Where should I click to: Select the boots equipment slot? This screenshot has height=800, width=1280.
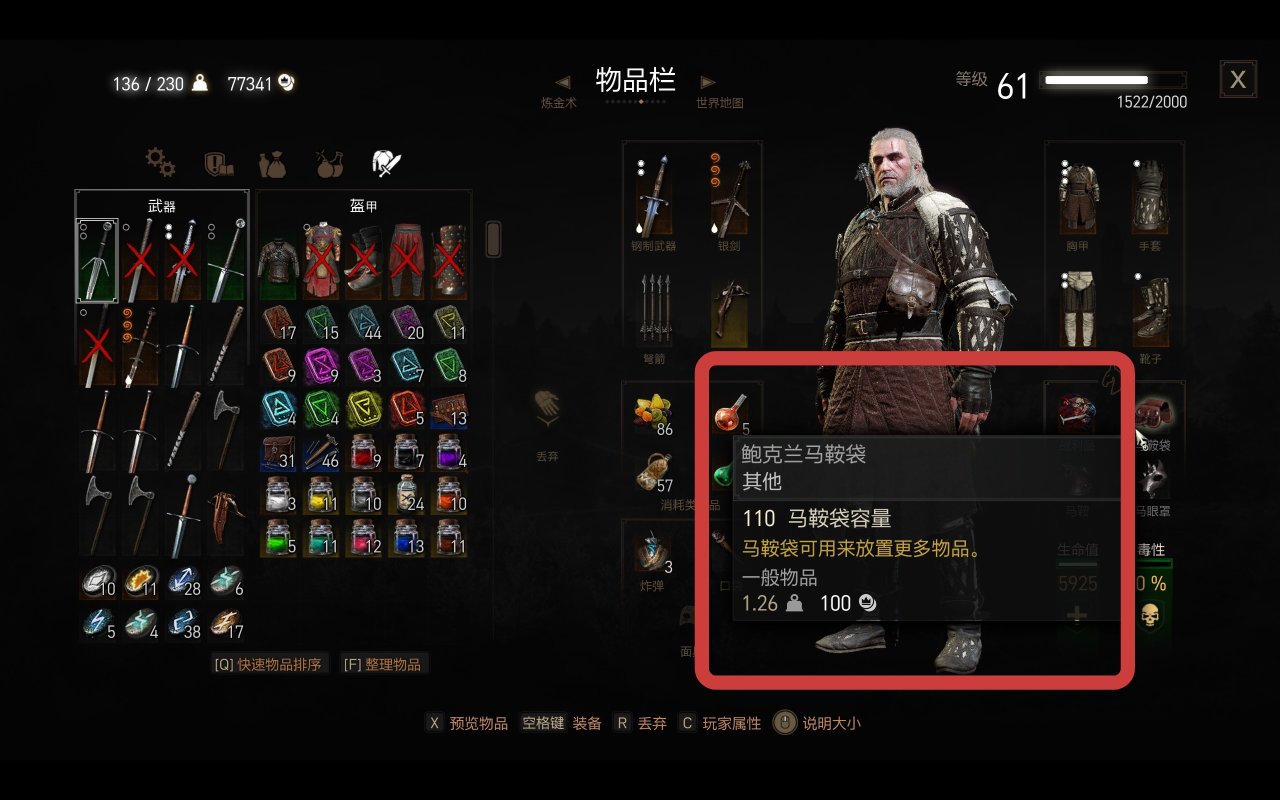pyautogui.click(x=1150, y=308)
